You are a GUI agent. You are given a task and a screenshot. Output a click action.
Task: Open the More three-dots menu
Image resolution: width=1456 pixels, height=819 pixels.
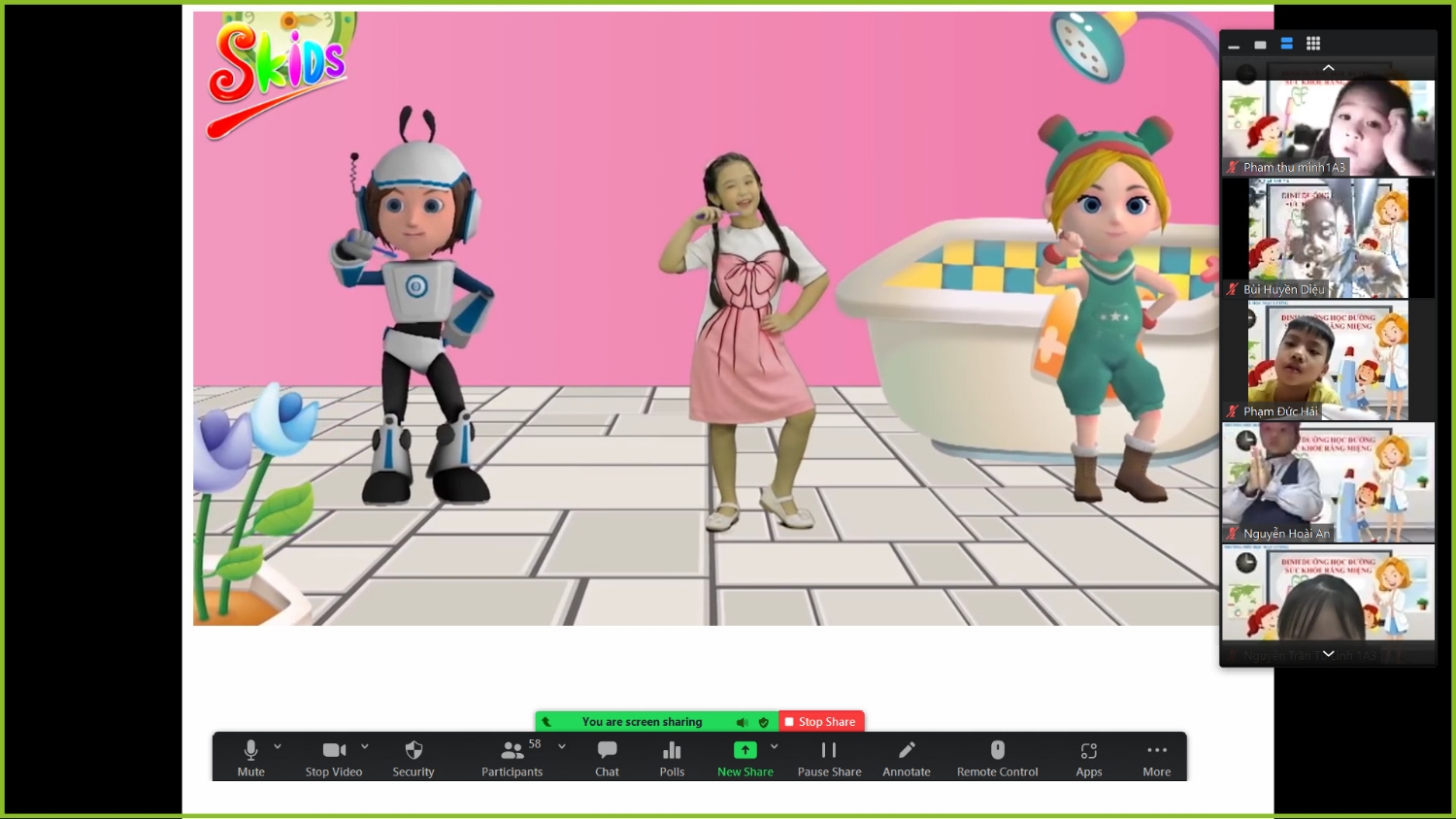tap(1157, 758)
